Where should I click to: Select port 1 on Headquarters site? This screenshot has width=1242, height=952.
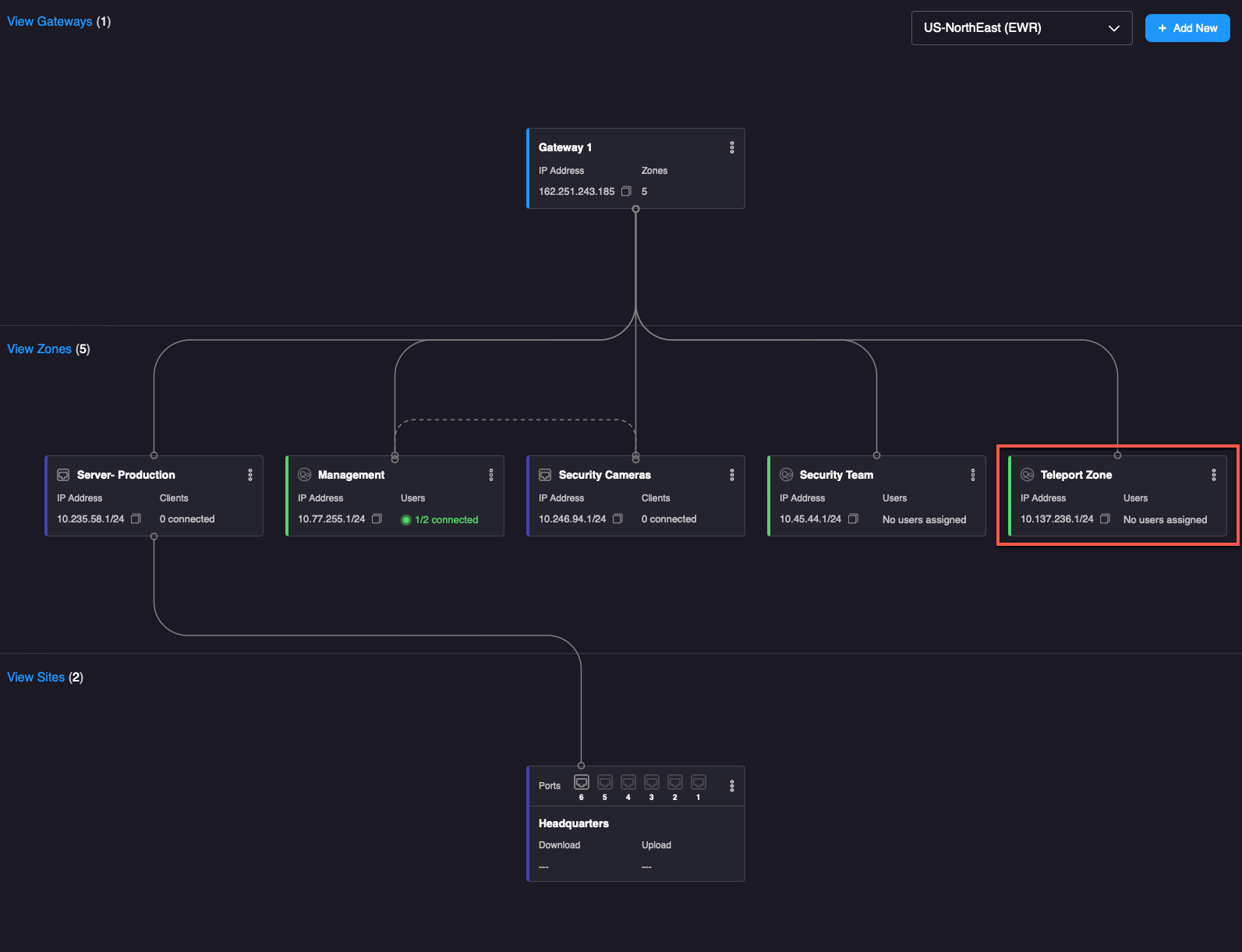tap(699, 782)
